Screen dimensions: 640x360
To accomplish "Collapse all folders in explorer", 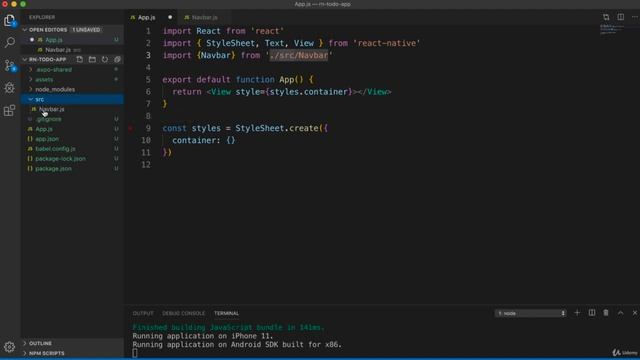I will 117,60.
